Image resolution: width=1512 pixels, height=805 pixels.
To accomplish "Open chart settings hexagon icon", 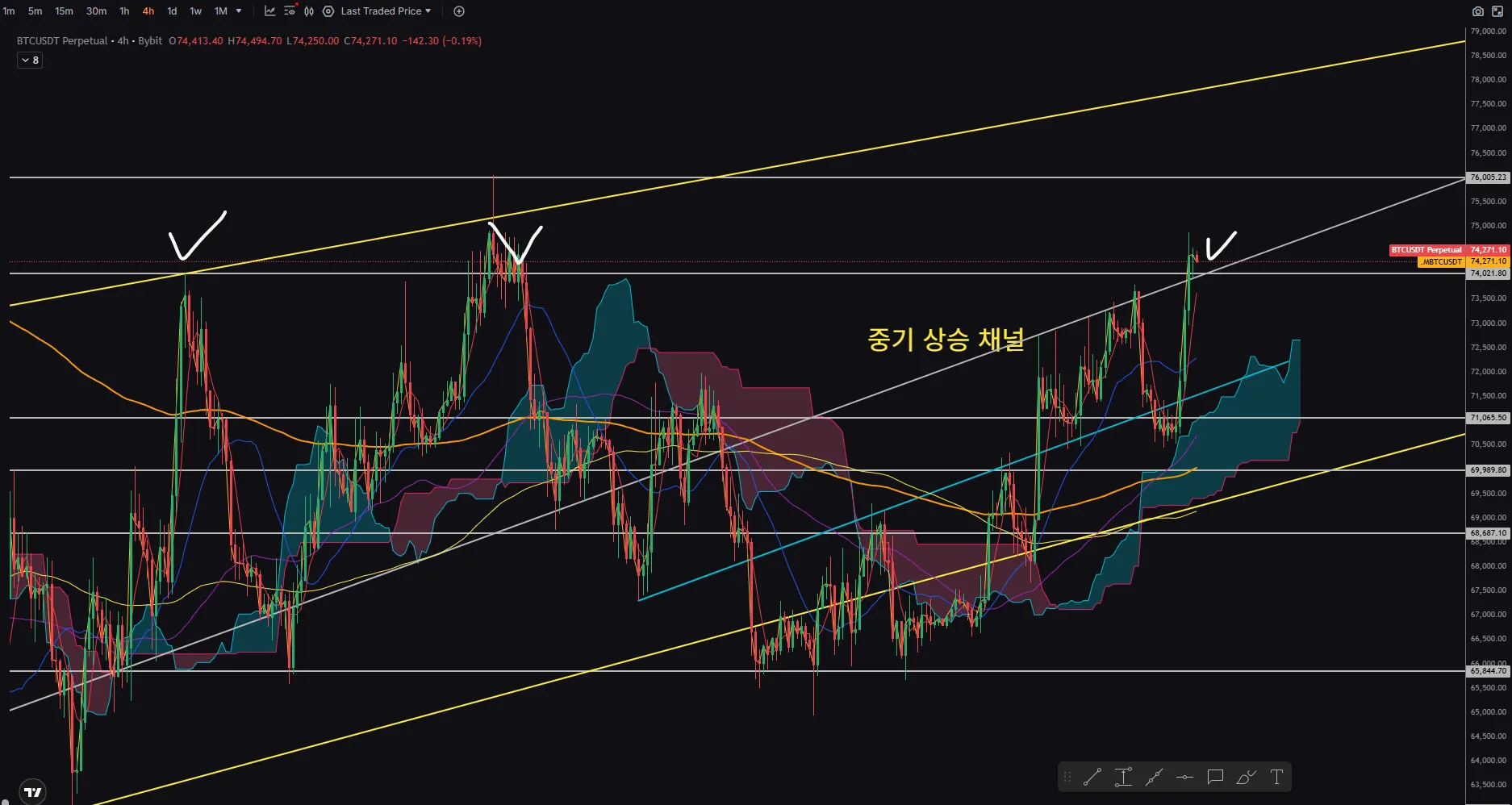I will 328,11.
